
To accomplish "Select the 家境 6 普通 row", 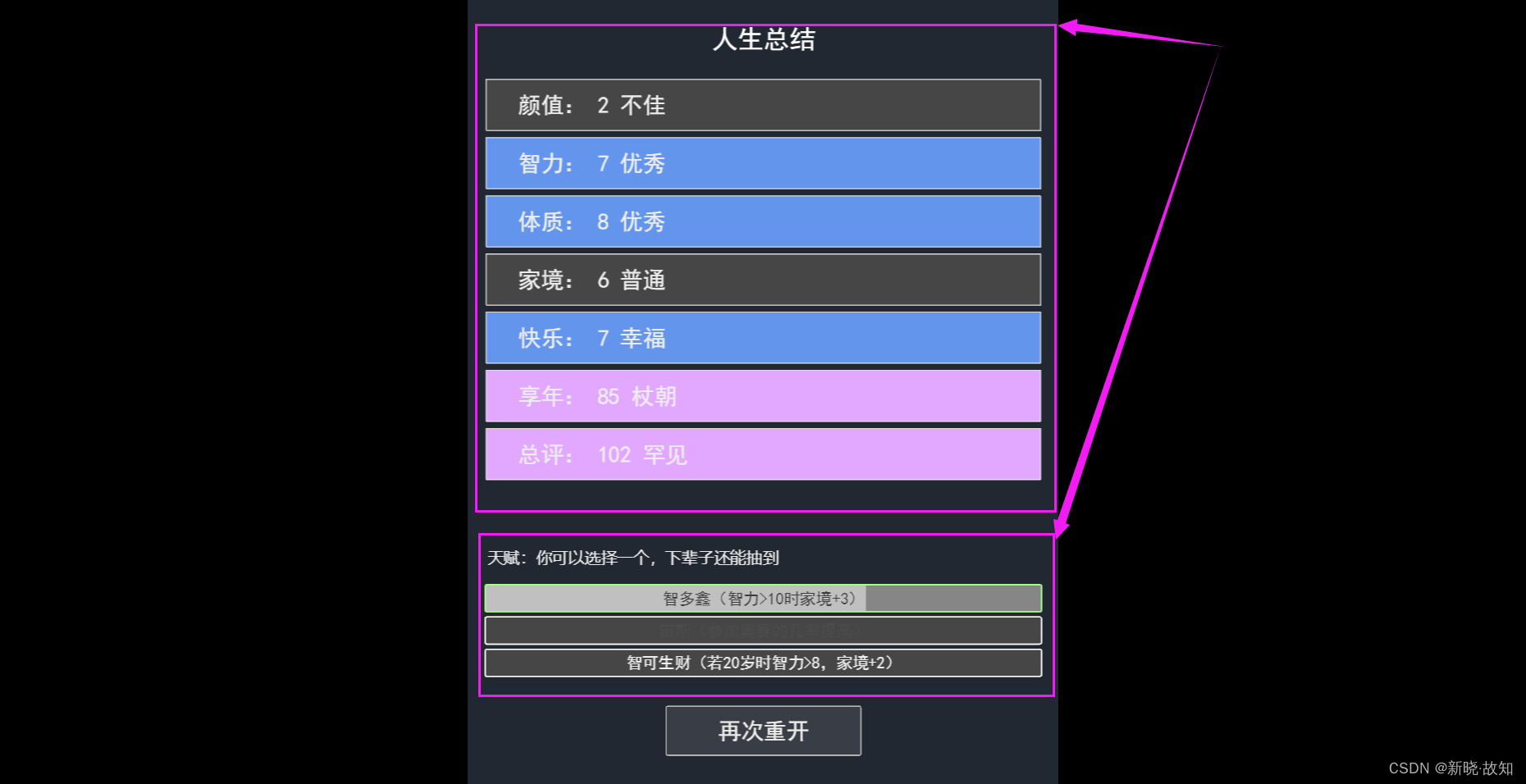I will [763, 280].
